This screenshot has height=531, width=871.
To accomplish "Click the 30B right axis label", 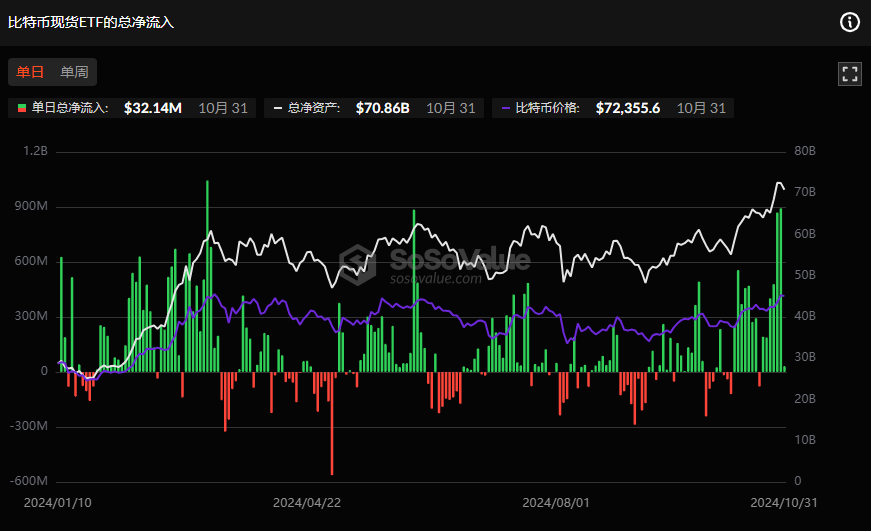I will coord(805,357).
